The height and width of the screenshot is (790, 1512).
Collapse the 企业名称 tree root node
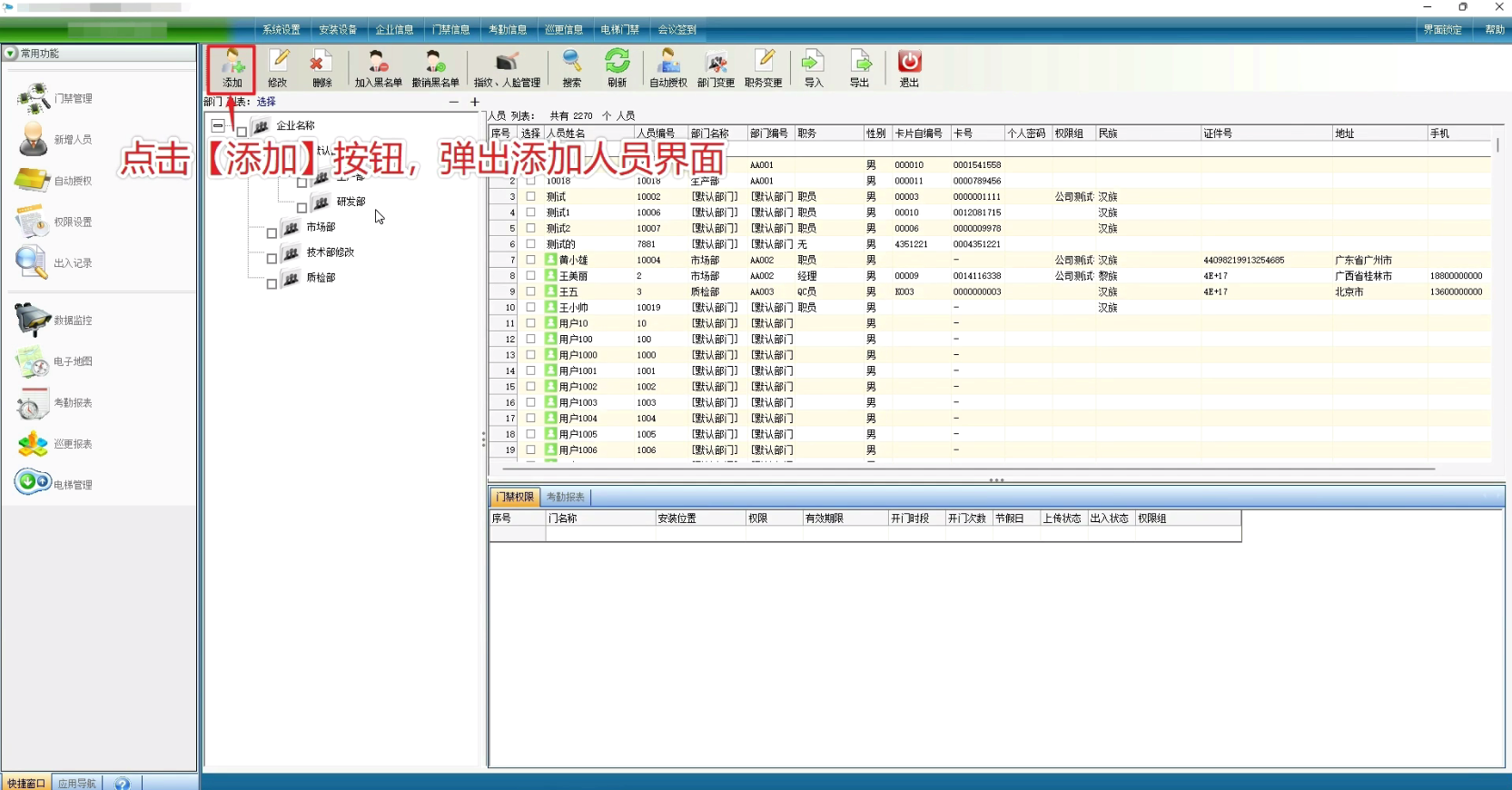218,125
